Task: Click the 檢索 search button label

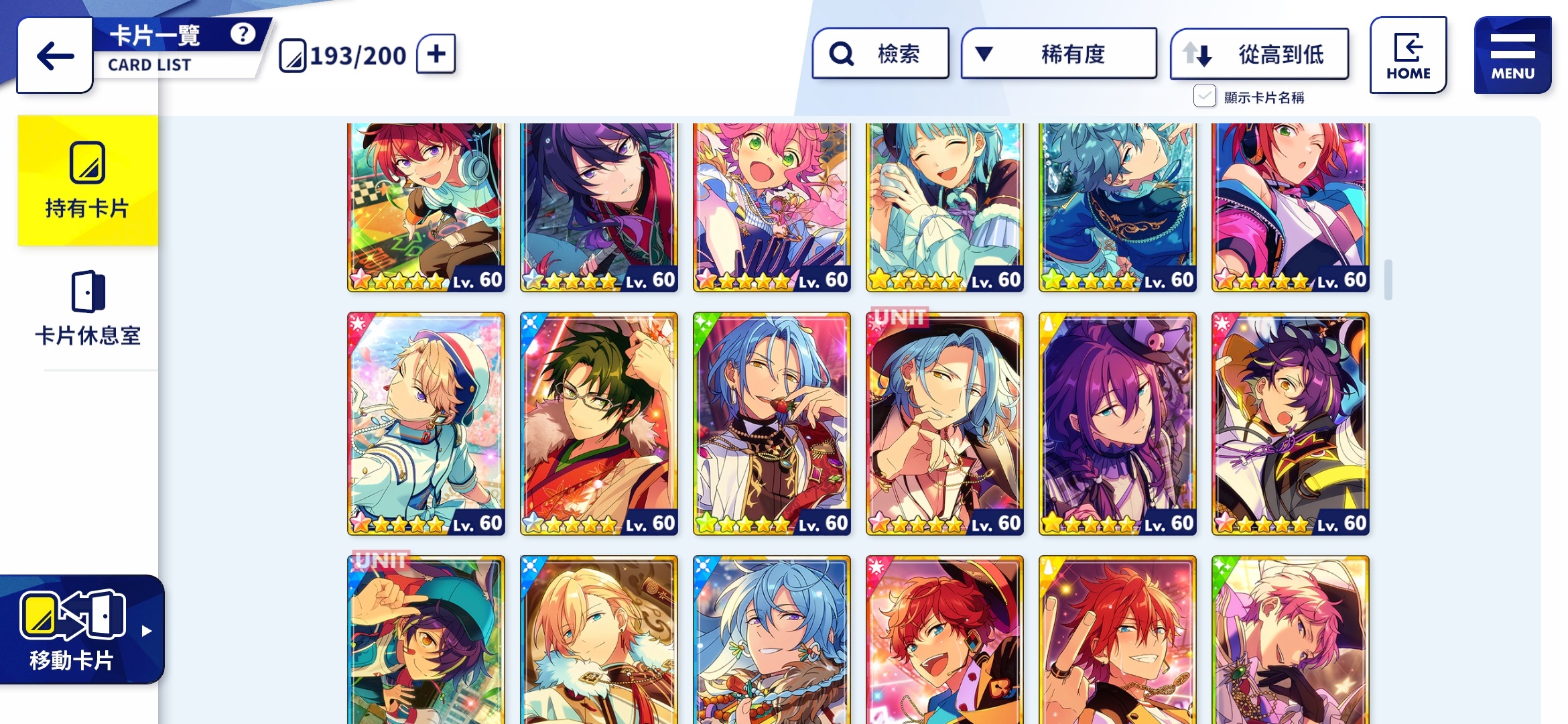Action: click(899, 54)
